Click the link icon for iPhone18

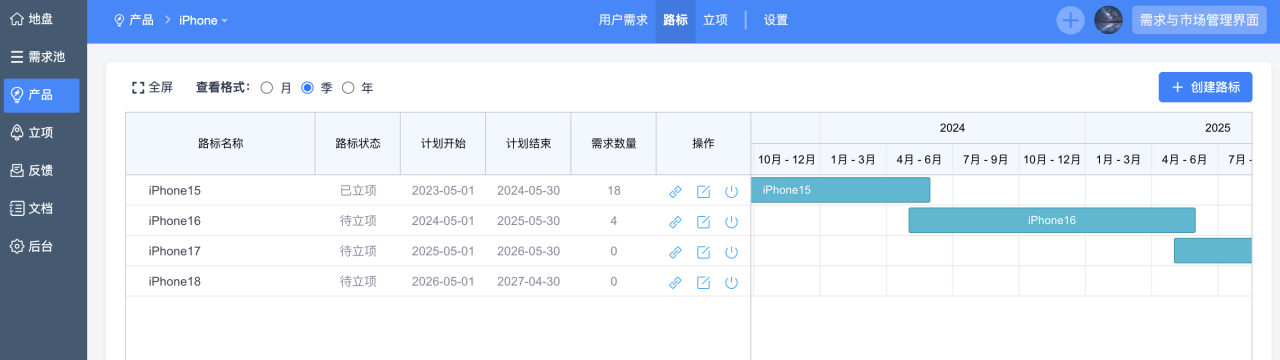(x=675, y=282)
